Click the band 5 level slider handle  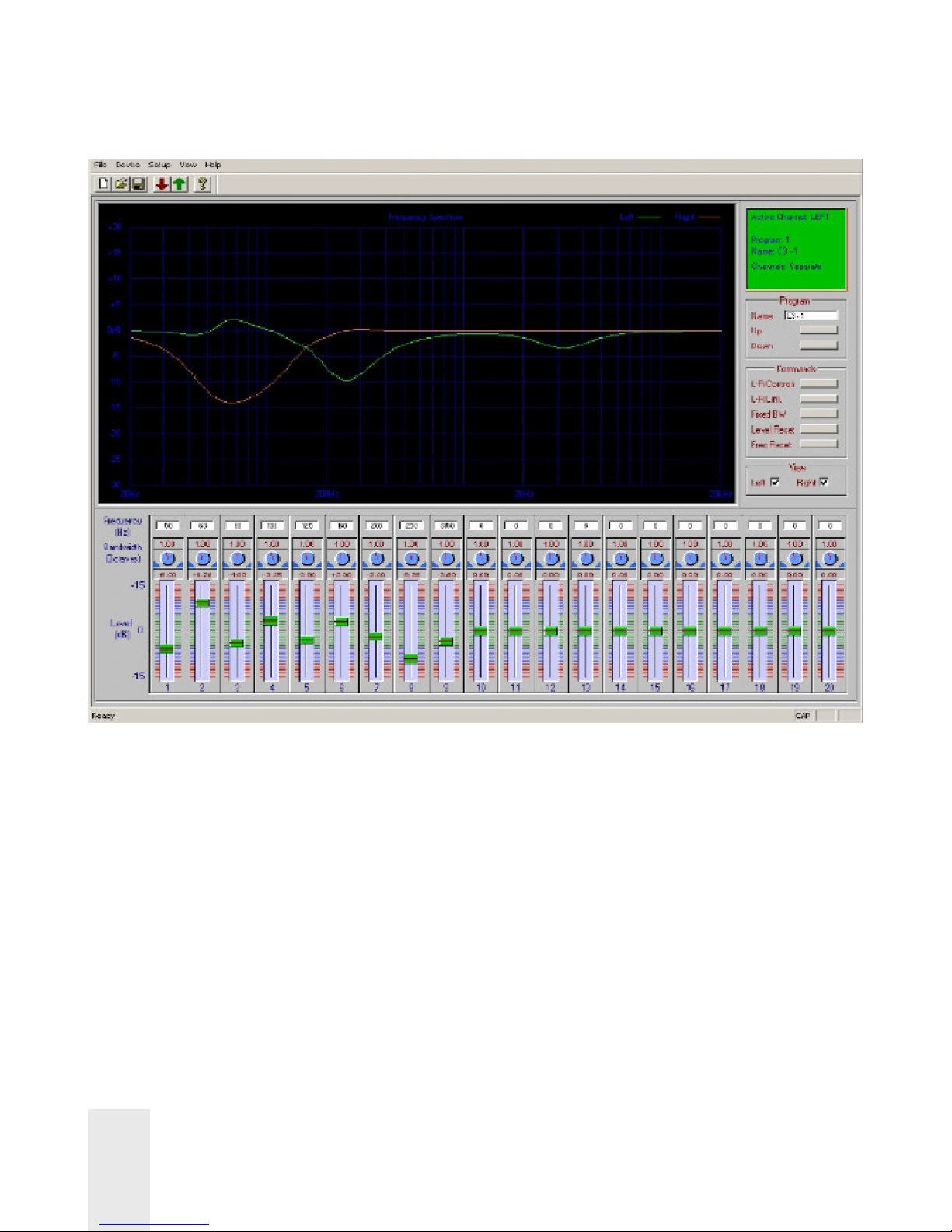coord(306,640)
